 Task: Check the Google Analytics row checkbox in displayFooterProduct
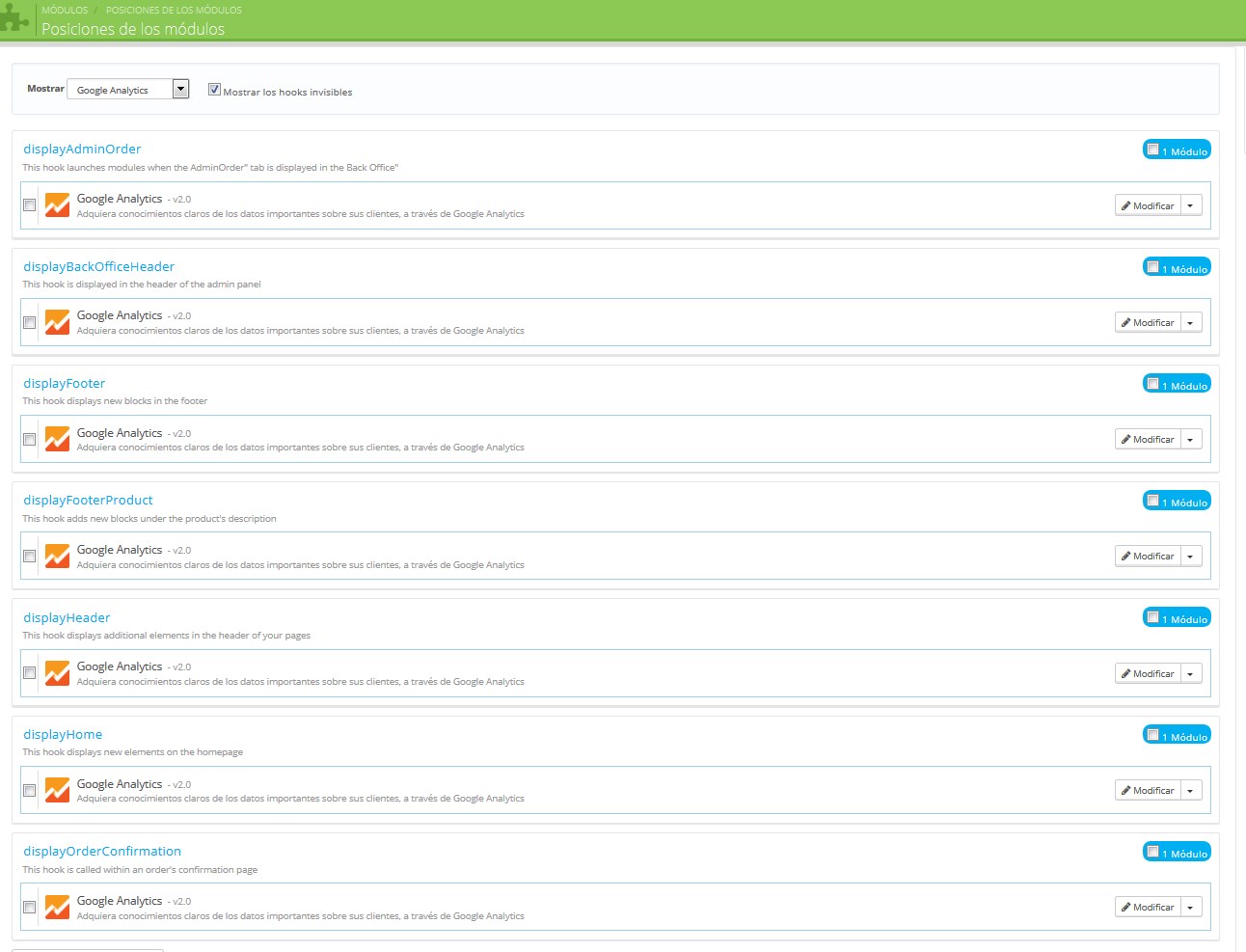(x=29, y=556)
